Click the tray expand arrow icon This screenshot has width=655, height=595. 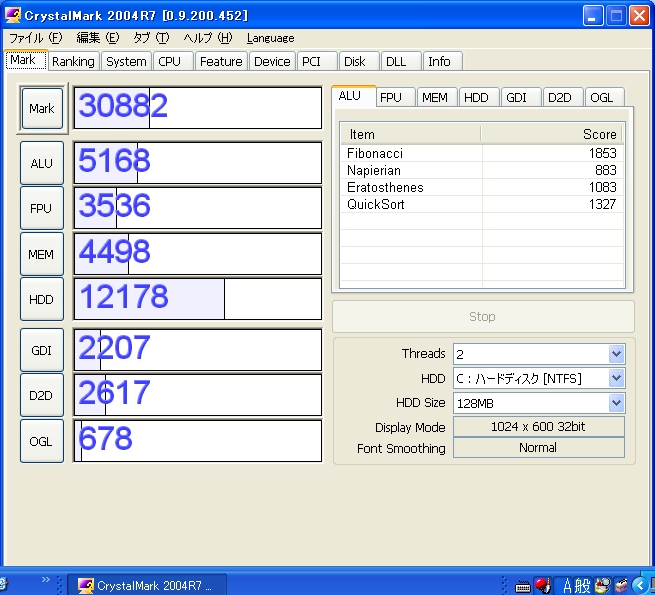tap(640, 585)
